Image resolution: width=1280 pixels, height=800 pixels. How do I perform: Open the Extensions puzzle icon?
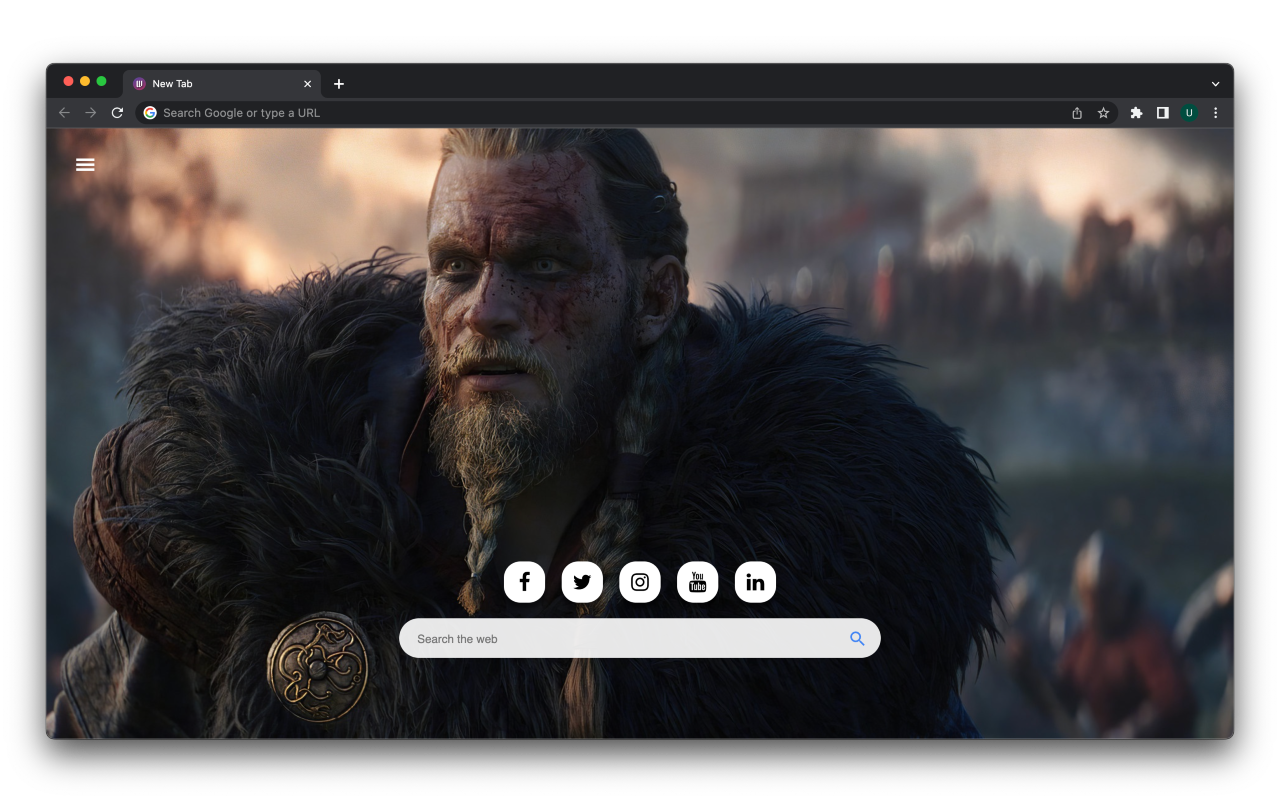[x=1136, y=113]
